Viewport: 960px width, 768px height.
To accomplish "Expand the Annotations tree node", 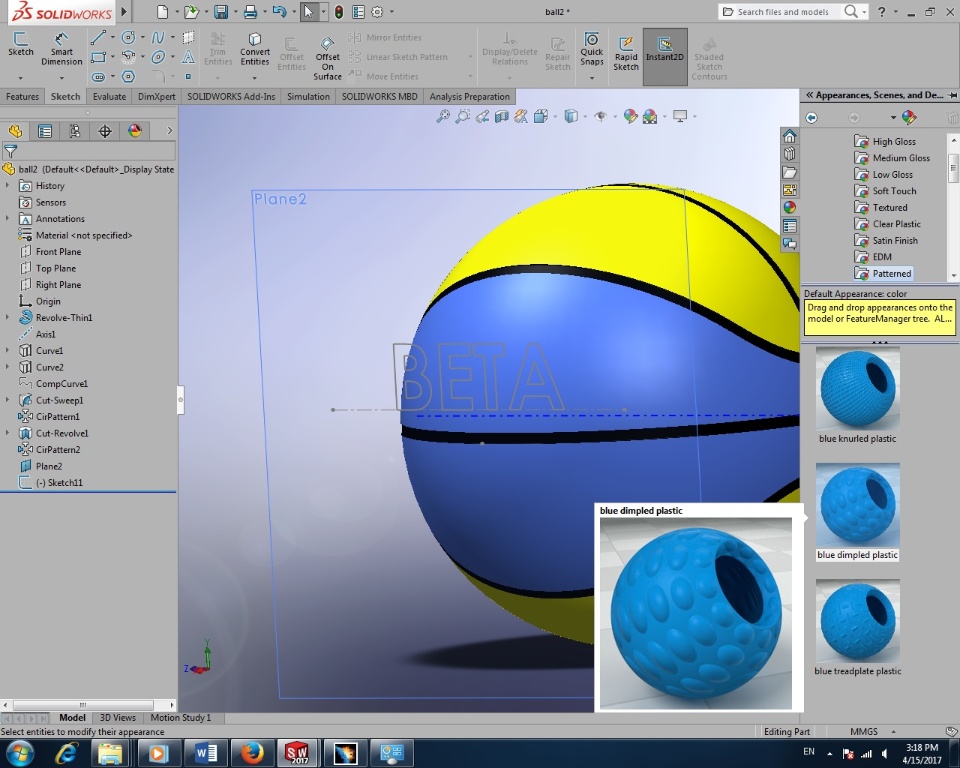I will [x=7, y=219].
